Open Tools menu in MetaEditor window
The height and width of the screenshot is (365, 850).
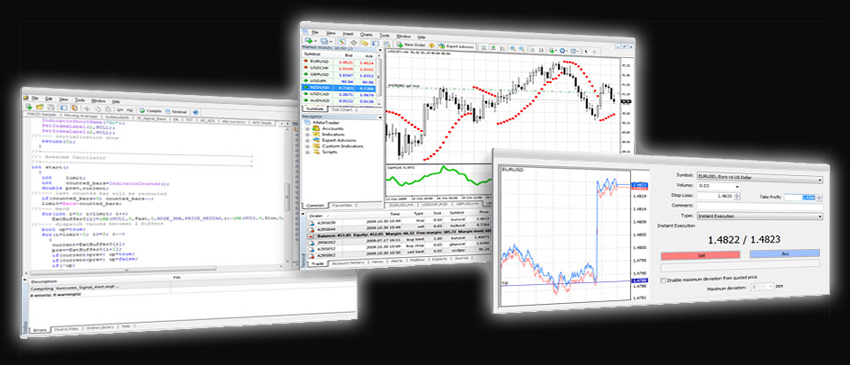[x=80, y=100]
